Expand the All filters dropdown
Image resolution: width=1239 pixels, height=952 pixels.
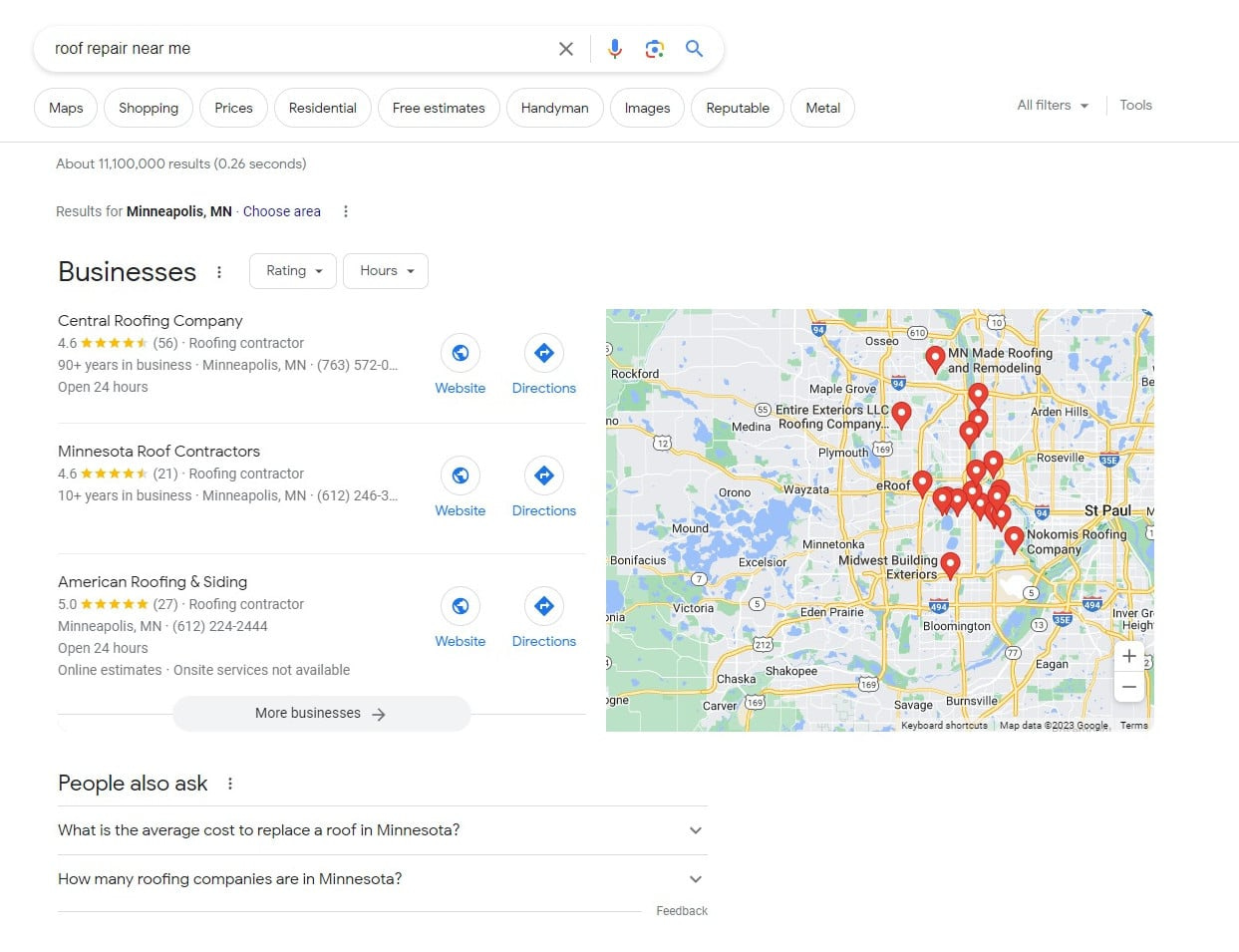point(1053,106)
